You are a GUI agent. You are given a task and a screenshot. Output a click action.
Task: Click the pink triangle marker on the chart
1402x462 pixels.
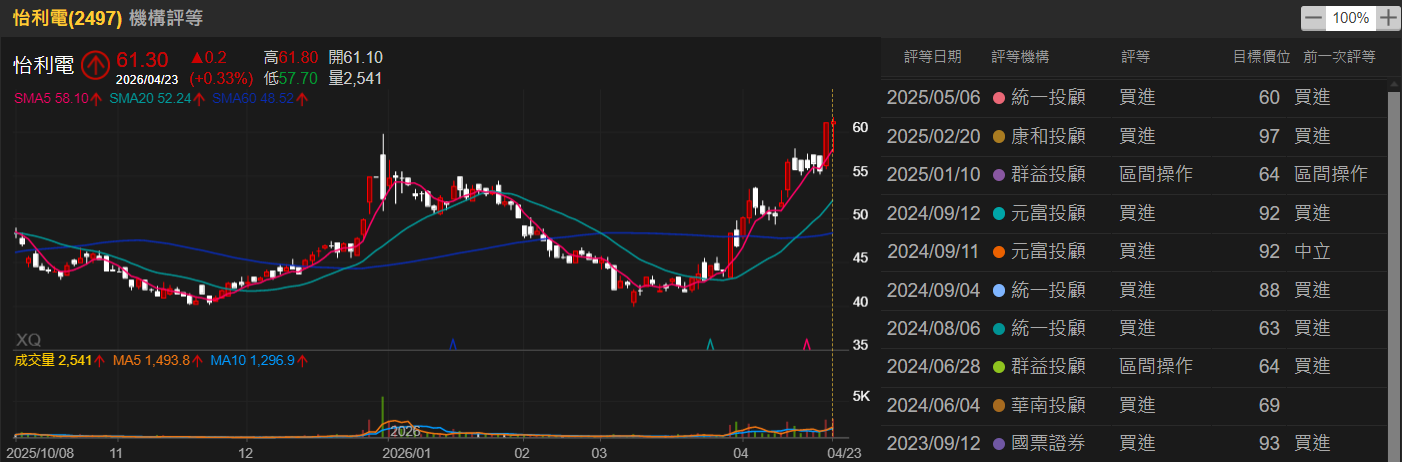coord(807,344)
